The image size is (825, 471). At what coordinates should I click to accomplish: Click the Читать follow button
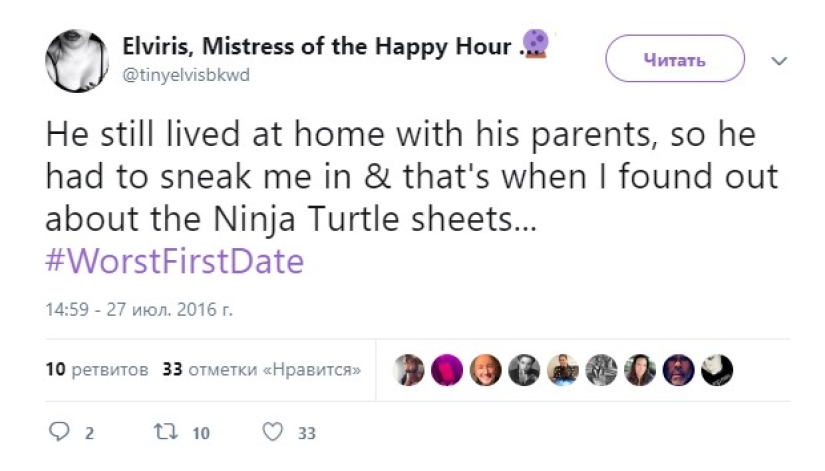[675, 60]
